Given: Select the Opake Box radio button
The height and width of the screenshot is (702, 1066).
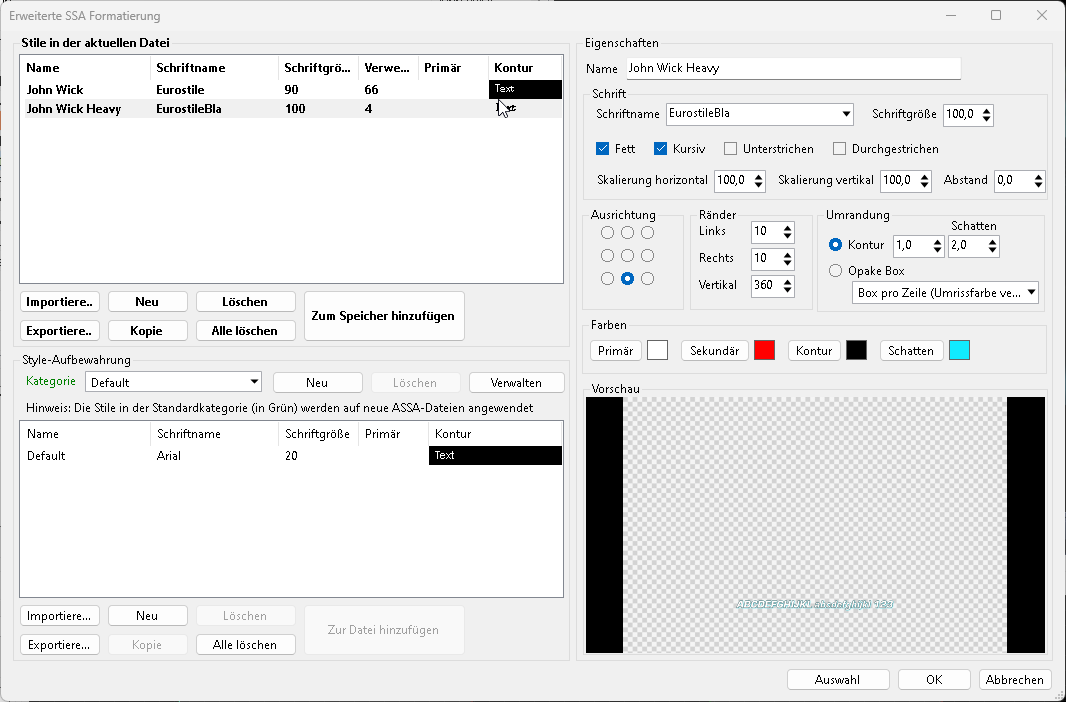Looking at the screenshot, I should pos(836,270).
